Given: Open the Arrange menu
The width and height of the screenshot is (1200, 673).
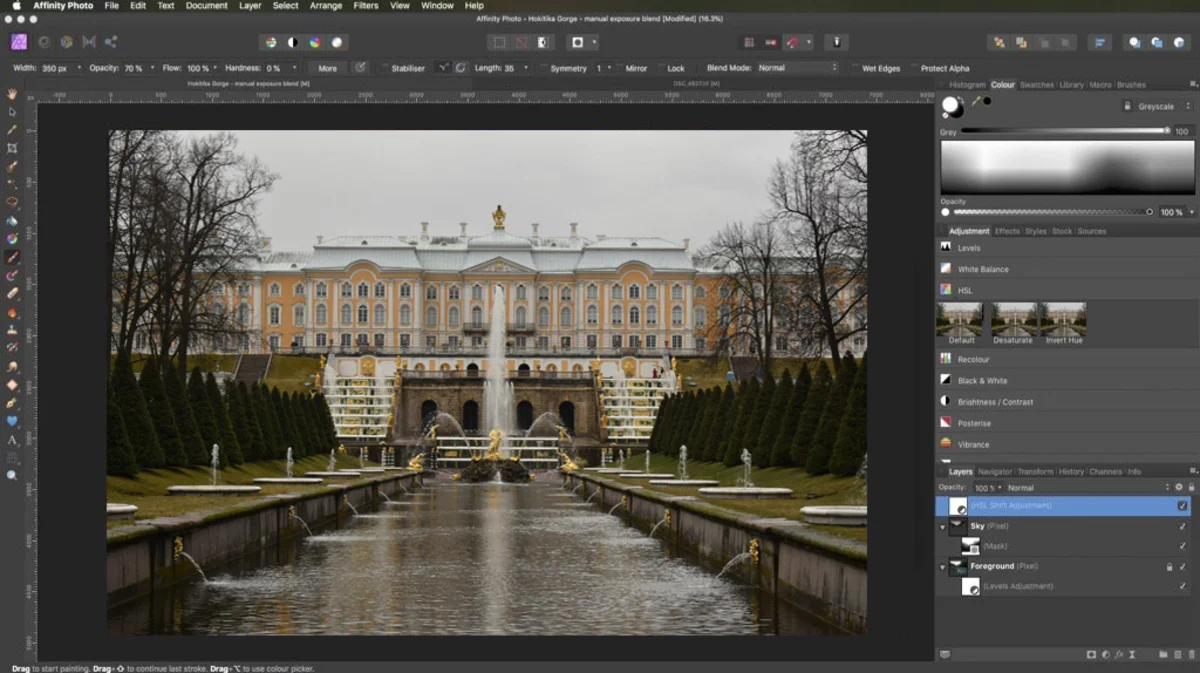Looking at the screenshot, I should pos(325,6).
